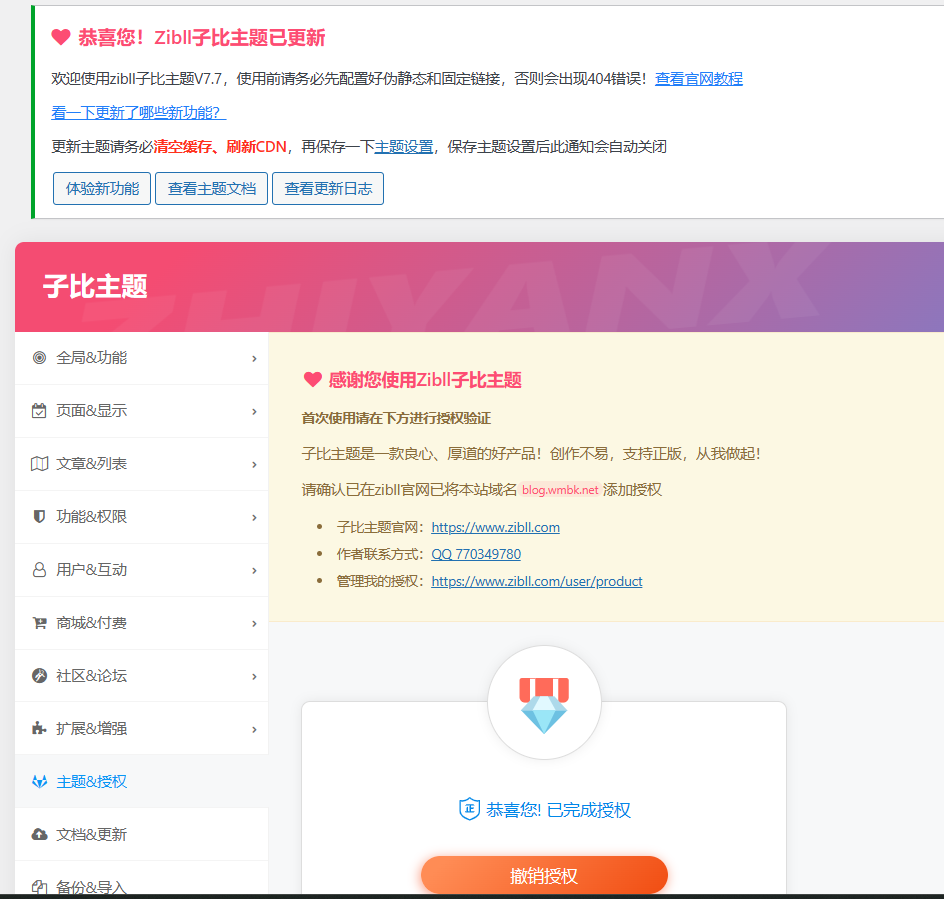The height and width of the screenshot is (899, 944).
Task: Click the 查看更新日志 button
Action: pos(328,188)
